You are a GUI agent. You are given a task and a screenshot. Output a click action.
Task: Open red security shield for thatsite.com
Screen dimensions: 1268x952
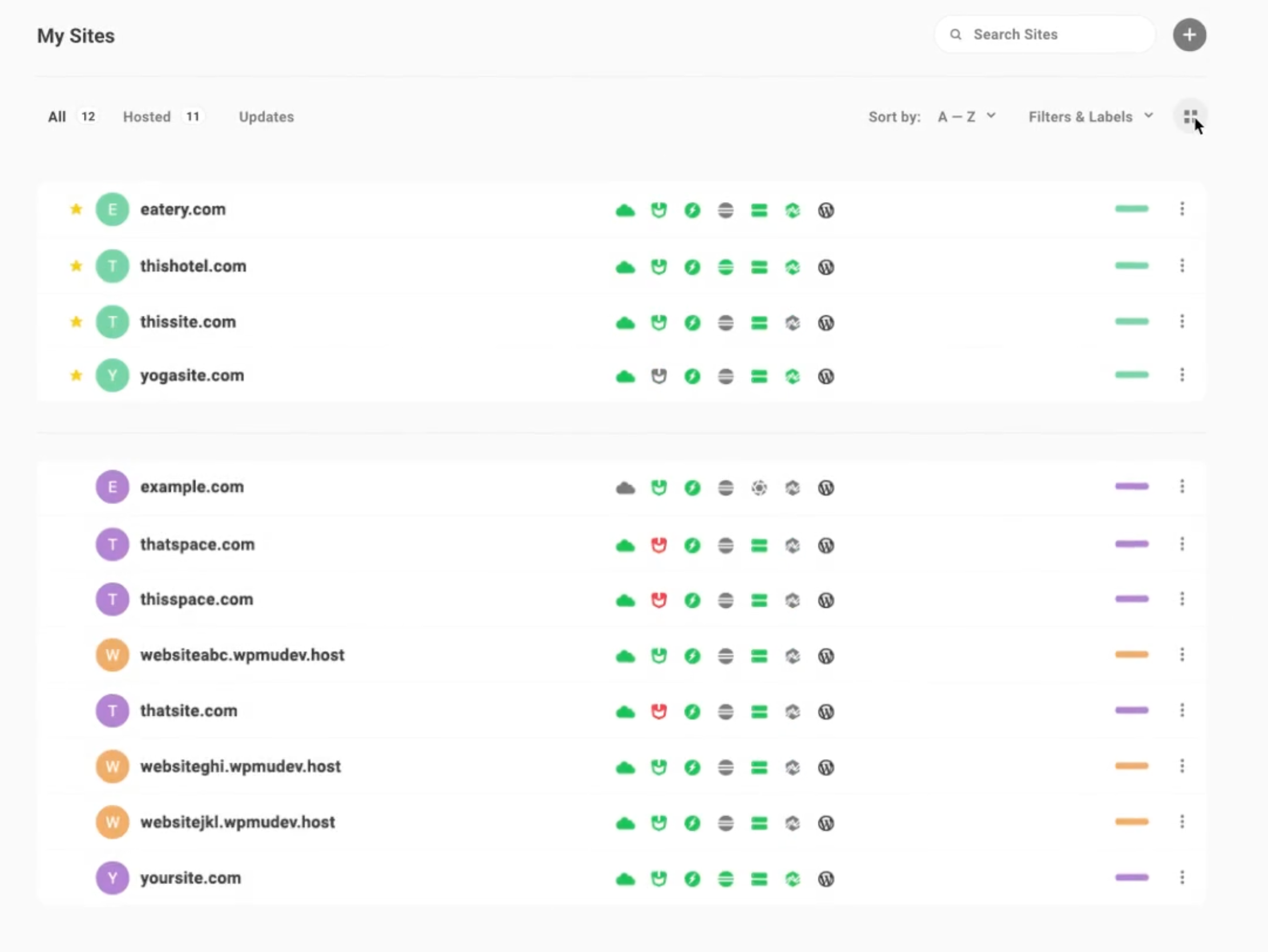pyautogui.click(x=659, y=712)
